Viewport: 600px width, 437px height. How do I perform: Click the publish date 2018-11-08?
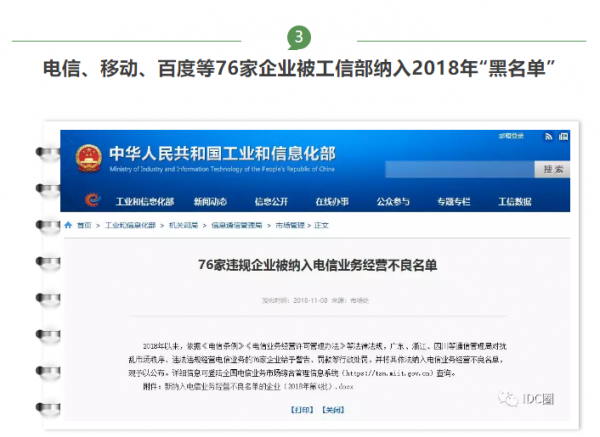click(310, 301)
